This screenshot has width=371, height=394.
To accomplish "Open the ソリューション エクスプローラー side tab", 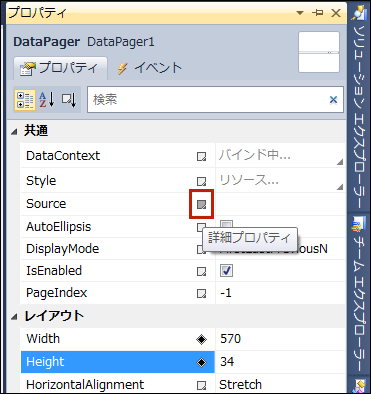I will [359, 106].
